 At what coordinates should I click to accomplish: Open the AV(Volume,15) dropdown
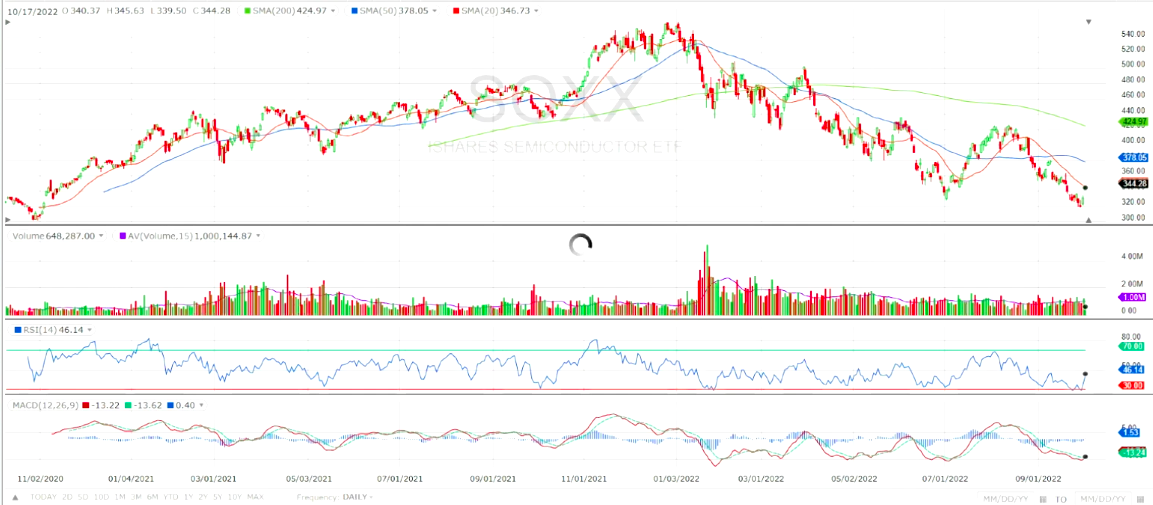point(259,236)
